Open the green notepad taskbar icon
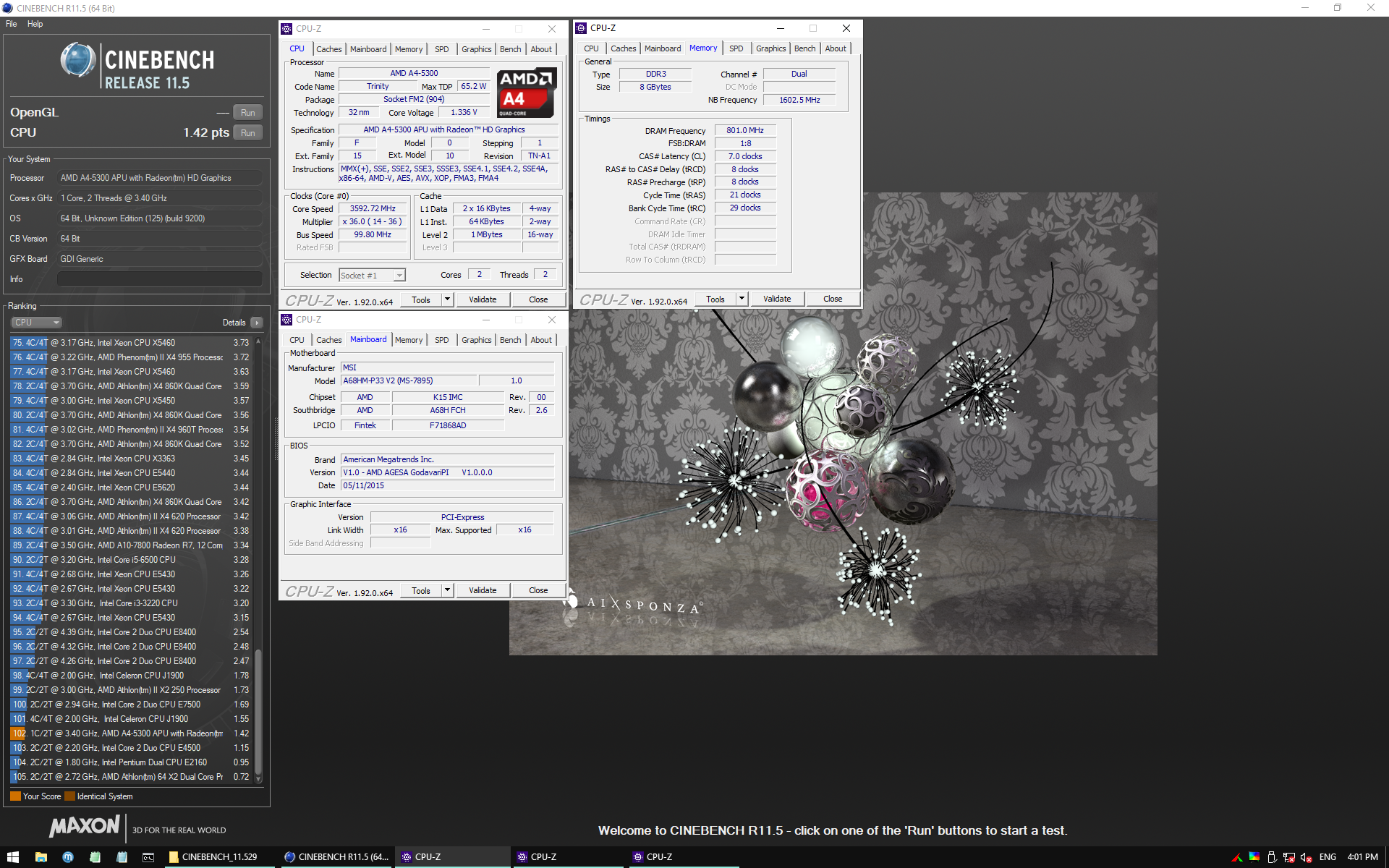This screenshot has height=868, width=1389. (x=95, y=857)
